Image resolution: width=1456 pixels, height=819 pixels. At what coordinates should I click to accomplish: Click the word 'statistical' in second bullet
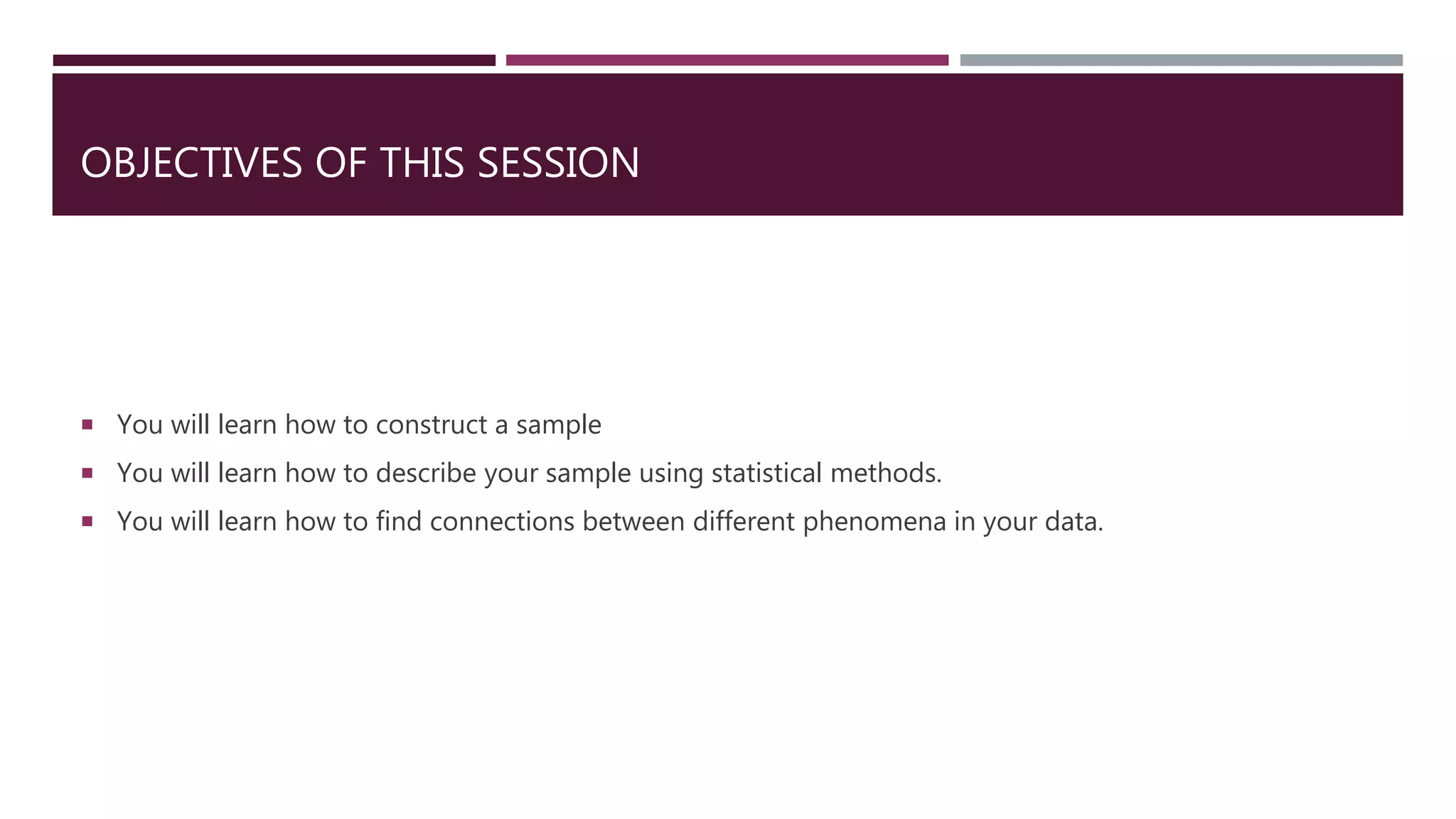[x=766, y=473]
